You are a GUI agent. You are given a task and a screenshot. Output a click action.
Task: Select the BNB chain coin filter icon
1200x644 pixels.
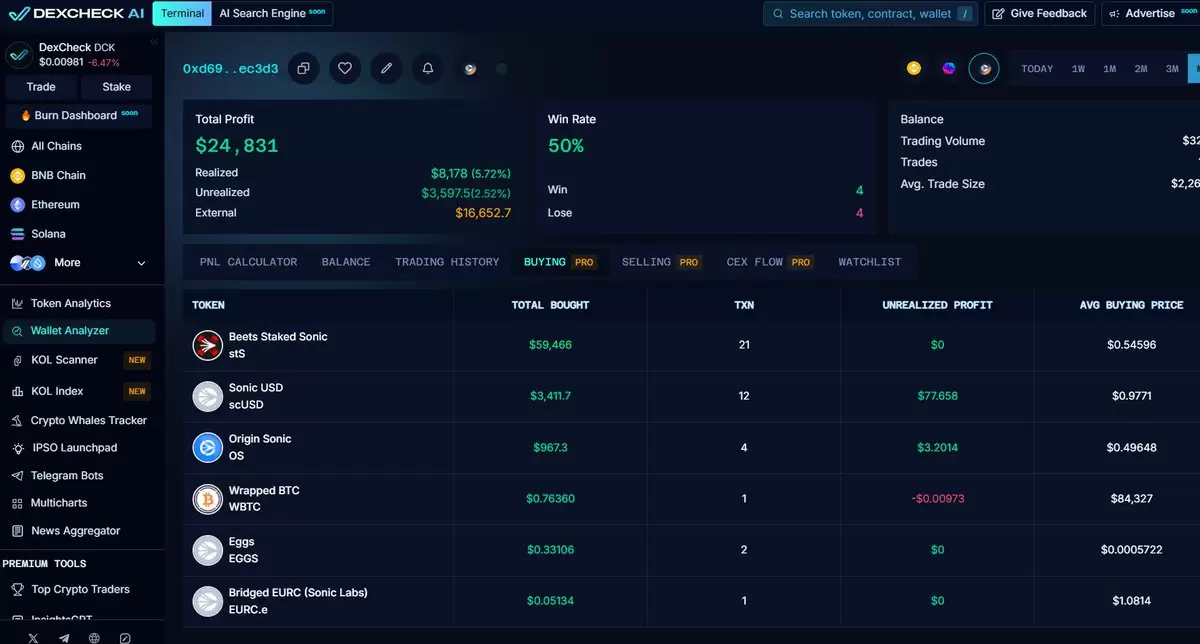pyautogui.click(x=914, y=68)
